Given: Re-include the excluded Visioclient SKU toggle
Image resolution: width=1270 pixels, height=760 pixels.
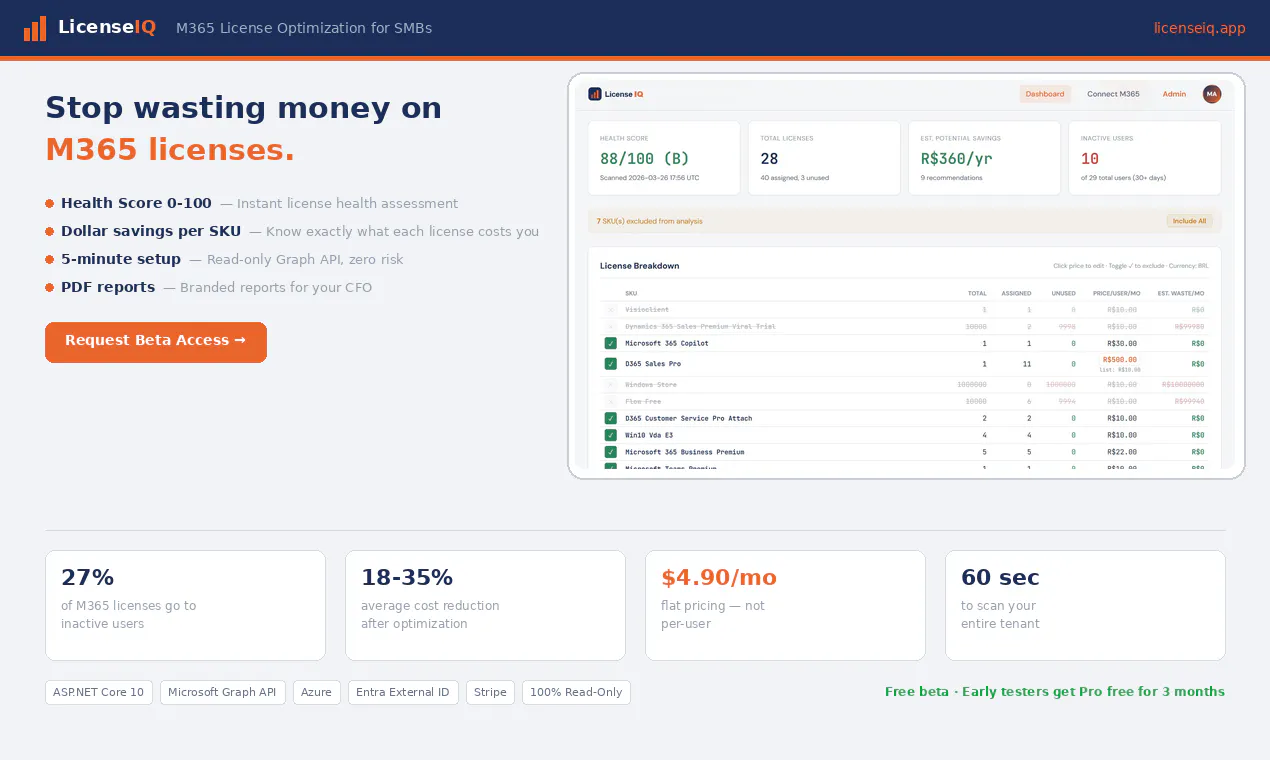Looking at the screenshot, I should click(x=611, y=310).
